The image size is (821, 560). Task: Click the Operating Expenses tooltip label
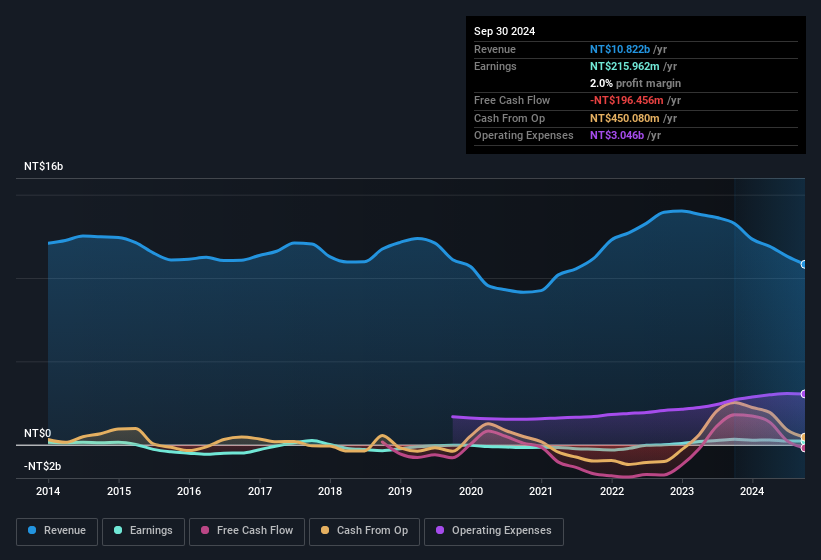tap(524, 136)
